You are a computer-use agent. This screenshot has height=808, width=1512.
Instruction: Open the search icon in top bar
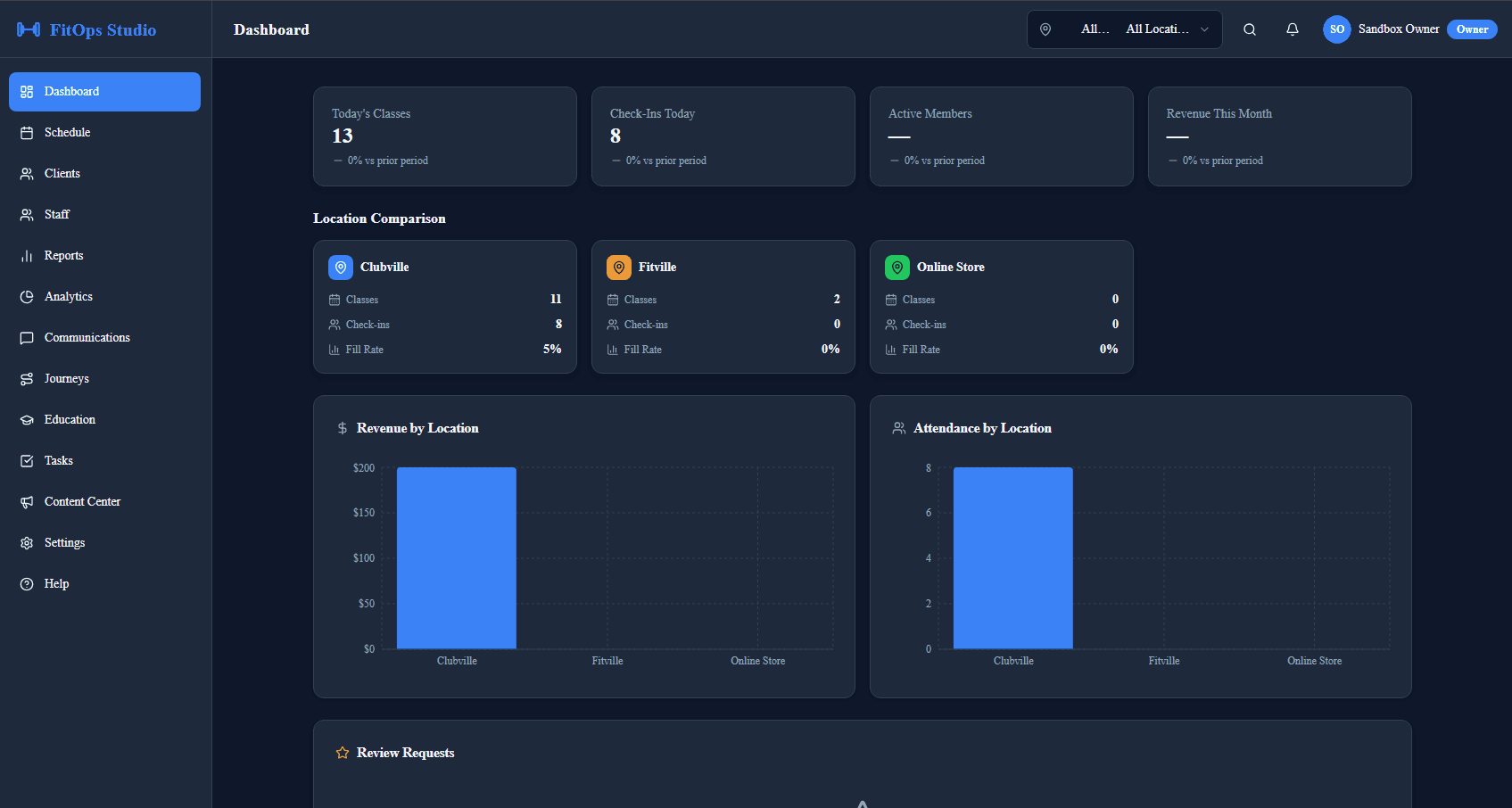[1249, 29]
